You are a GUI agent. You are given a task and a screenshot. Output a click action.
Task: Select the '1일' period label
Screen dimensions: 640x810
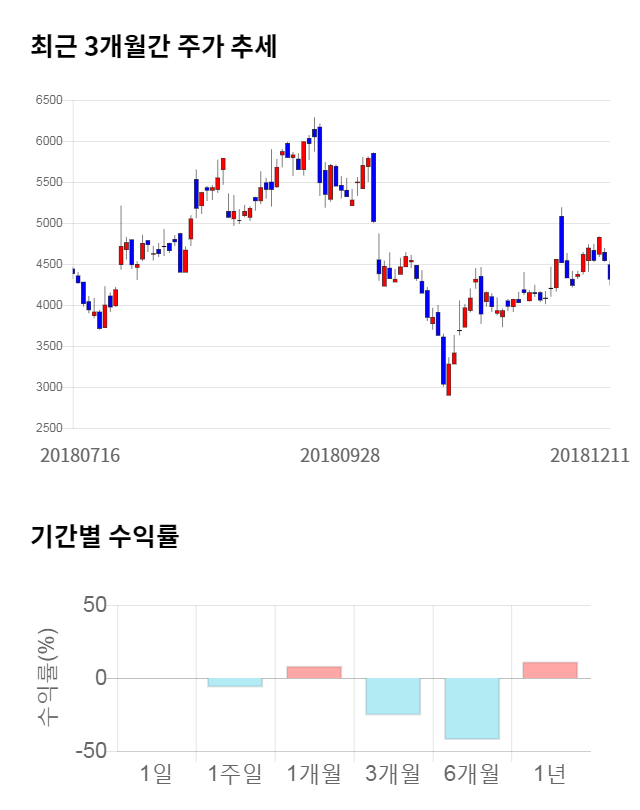point(156,773)
